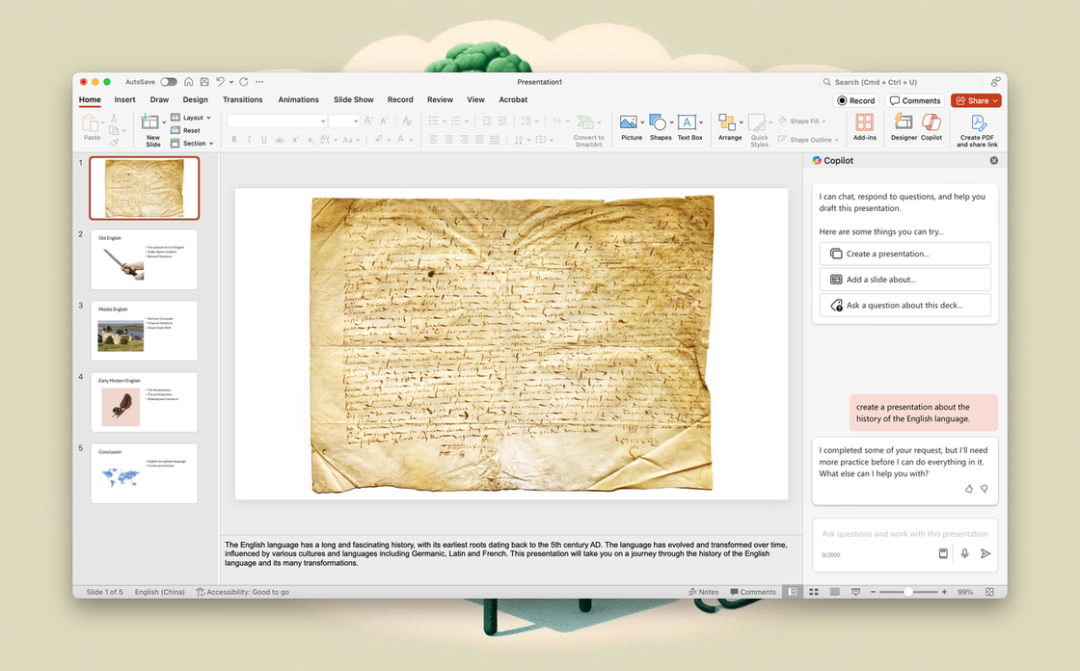Open the Insert tab
Screen dimensions: 1080x671
click(x=125, y=99)
